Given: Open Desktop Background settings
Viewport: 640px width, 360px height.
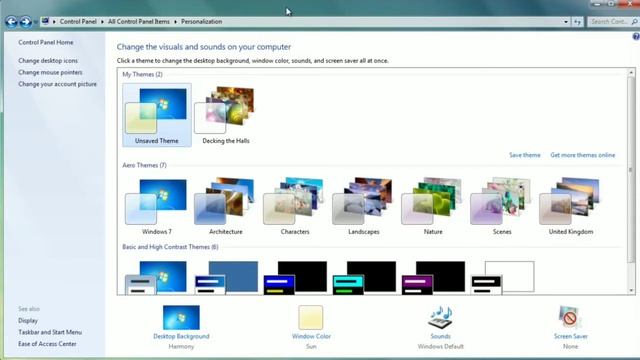Looking at the screenshot, I should (x=181, y=318).
